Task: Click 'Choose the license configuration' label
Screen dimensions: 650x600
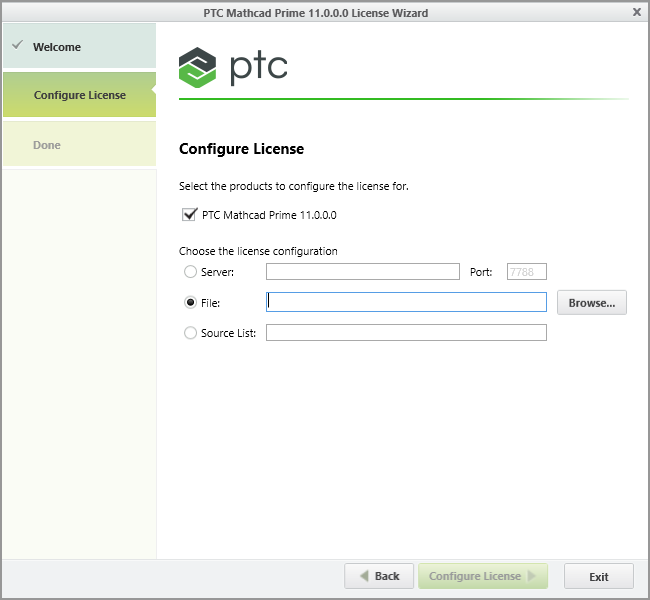Action: pyautogui.click(x=258, y=251)
